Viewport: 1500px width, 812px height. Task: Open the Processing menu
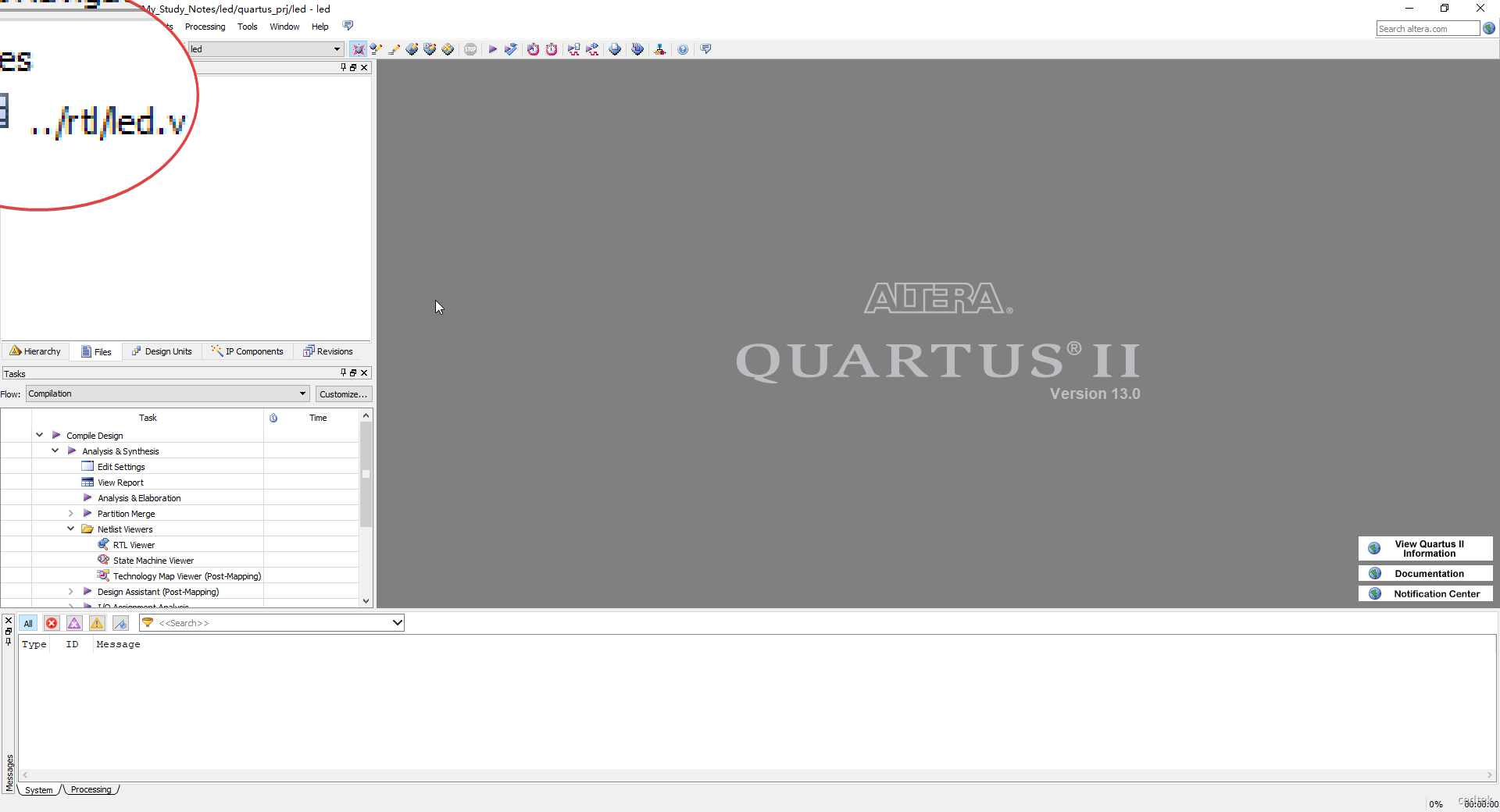(205, 27)
